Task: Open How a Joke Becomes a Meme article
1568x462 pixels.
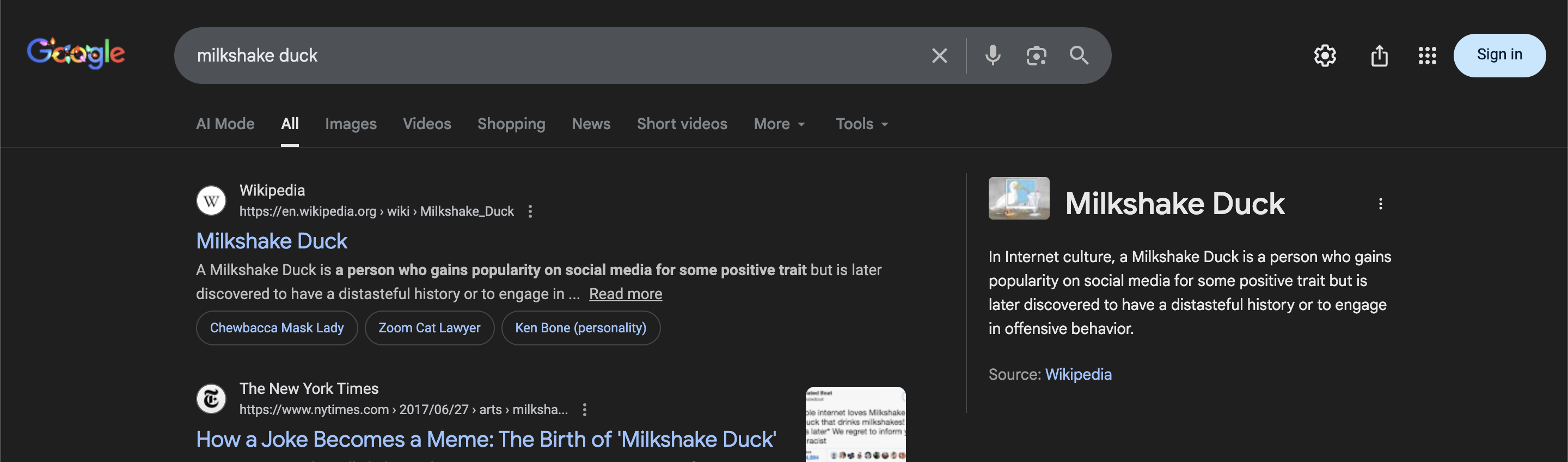Action: coord(486,440)
